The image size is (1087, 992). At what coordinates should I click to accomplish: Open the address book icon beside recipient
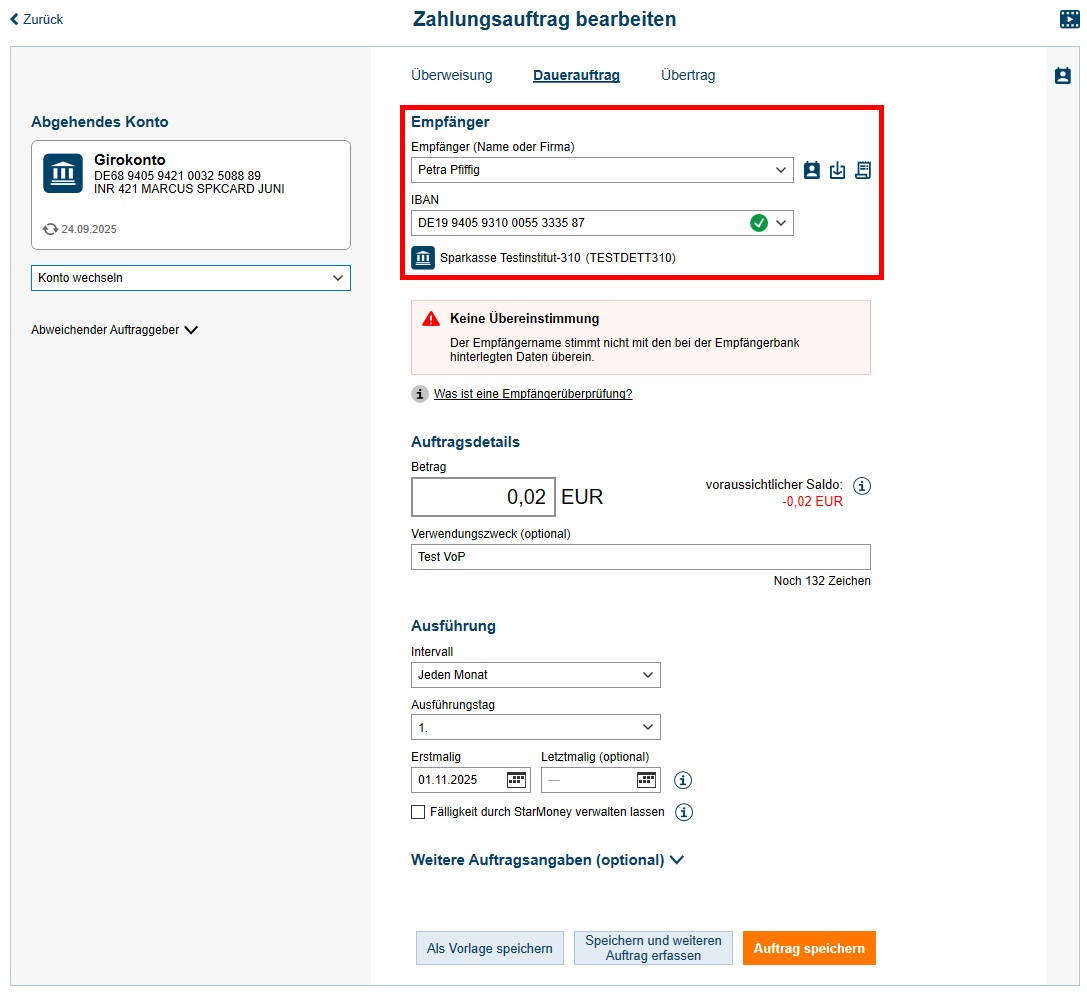[x=812, y=170]
